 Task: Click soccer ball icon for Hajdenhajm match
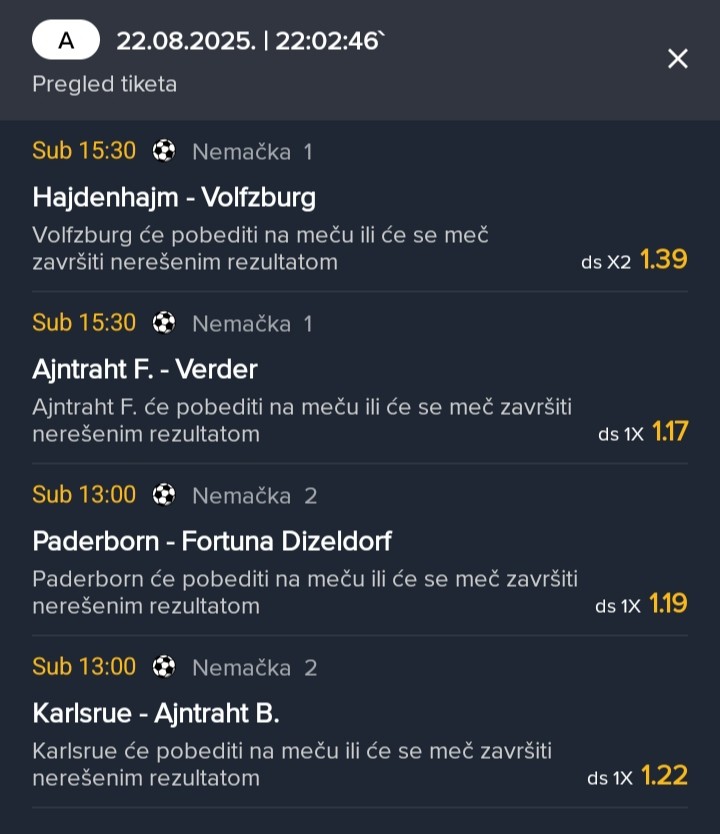pos(164,151)
